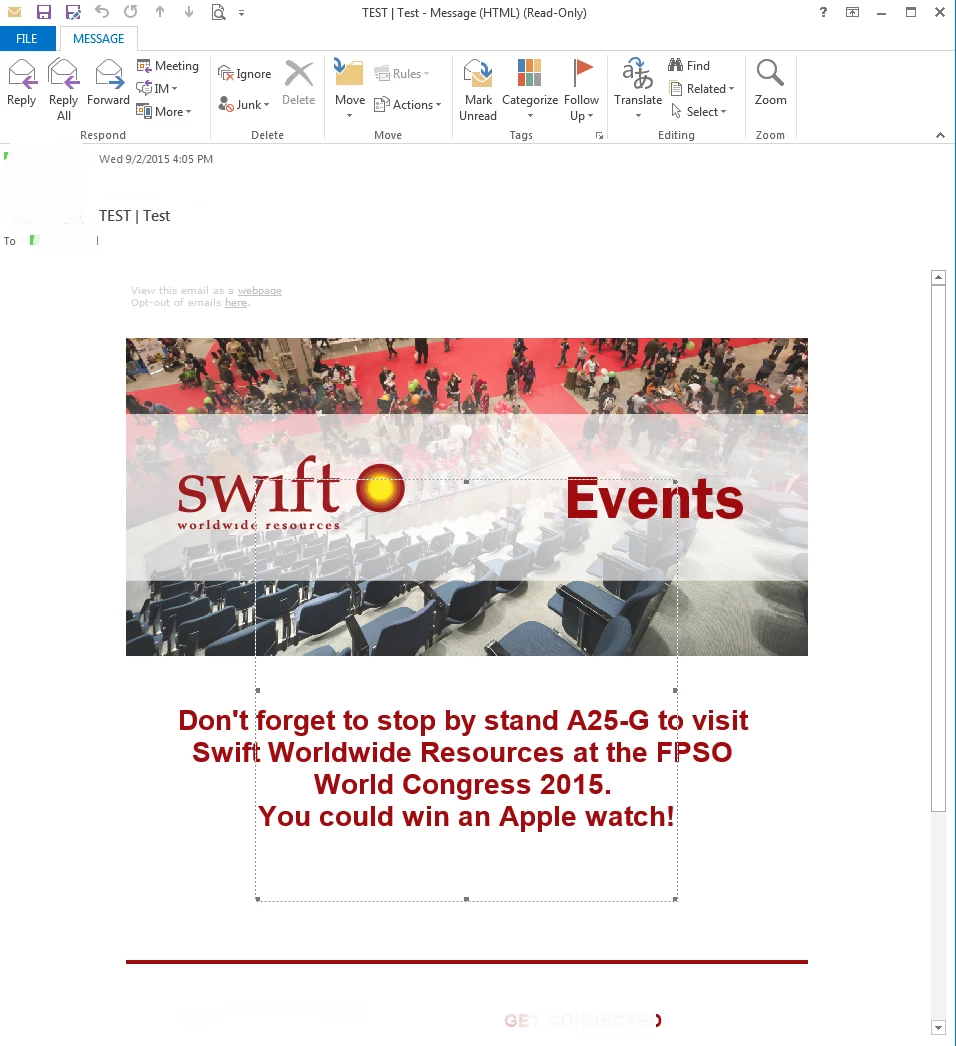Go to the previous item arrow

[160, 11]
